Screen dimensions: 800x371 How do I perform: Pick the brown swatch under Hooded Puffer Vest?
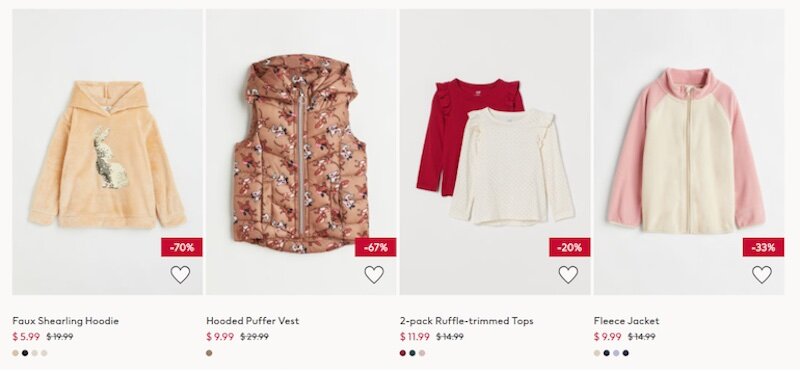[x=209, y=353]
